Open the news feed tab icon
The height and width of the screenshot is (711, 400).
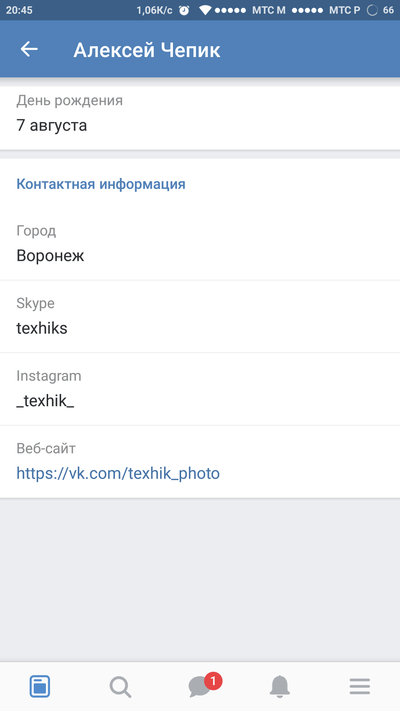point(40,686)
